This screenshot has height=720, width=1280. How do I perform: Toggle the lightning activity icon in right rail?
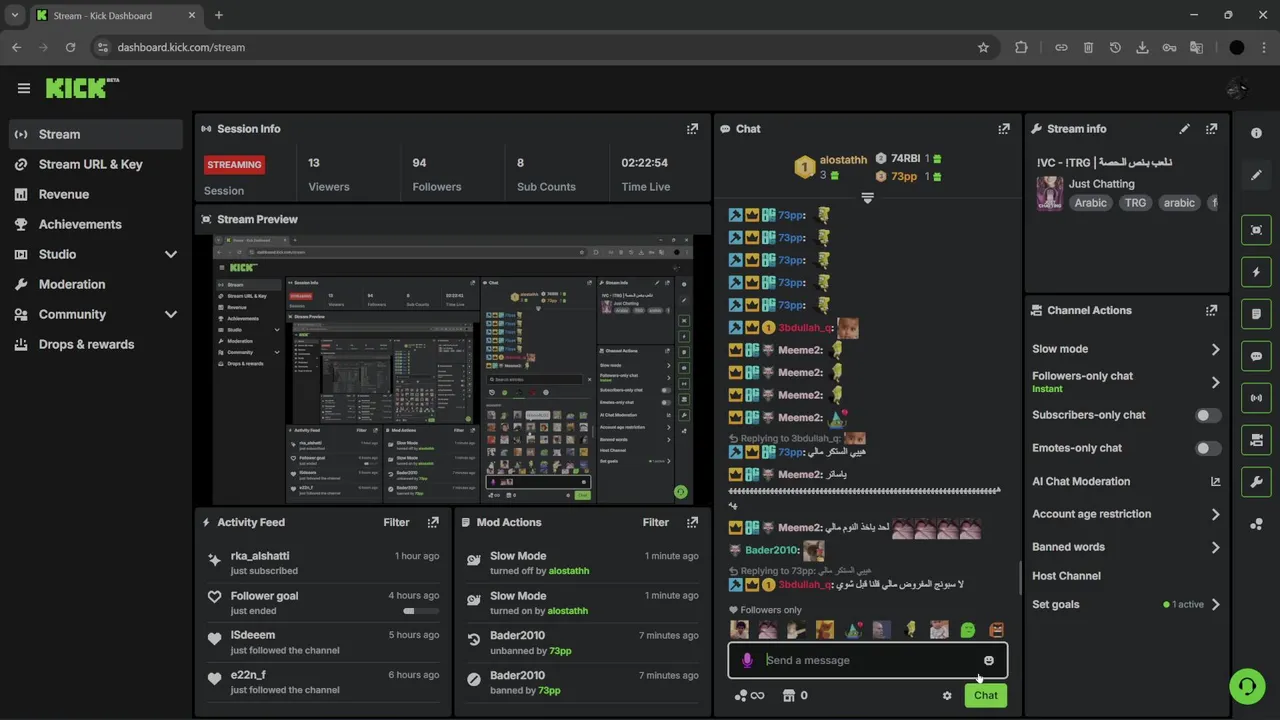pos(1257,272)
